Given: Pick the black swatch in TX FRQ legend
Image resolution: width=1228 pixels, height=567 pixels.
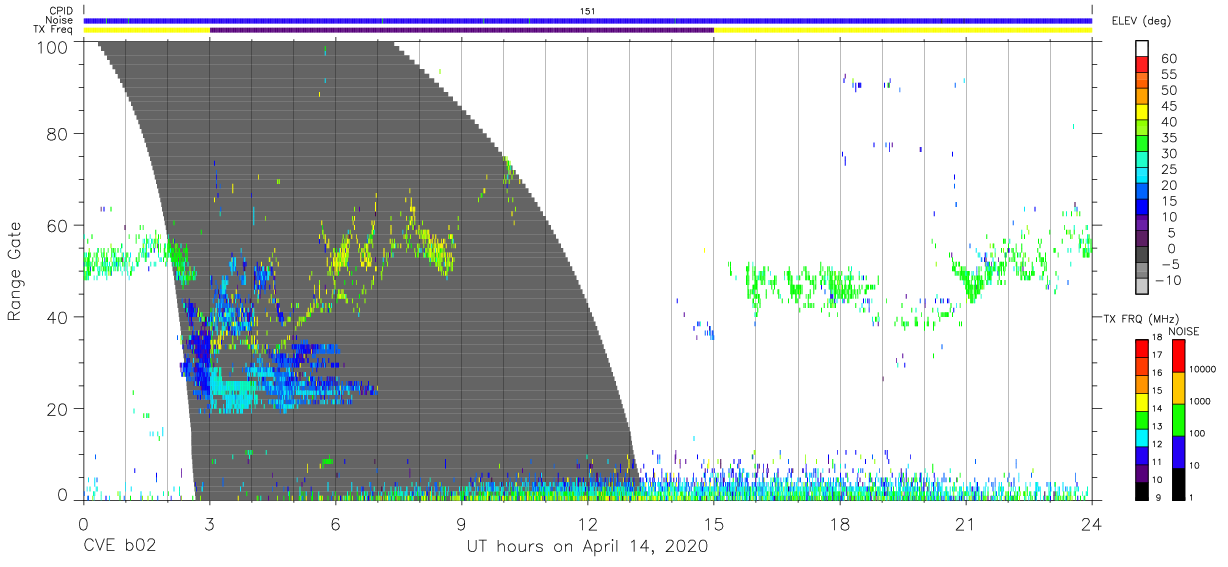Looking at the screenshot, I should point(1142,489).
